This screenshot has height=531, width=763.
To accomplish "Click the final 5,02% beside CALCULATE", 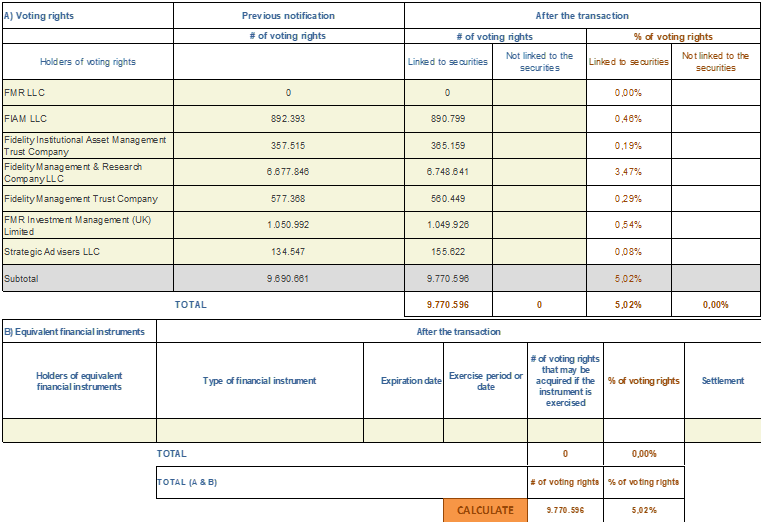I will (644, 510).
